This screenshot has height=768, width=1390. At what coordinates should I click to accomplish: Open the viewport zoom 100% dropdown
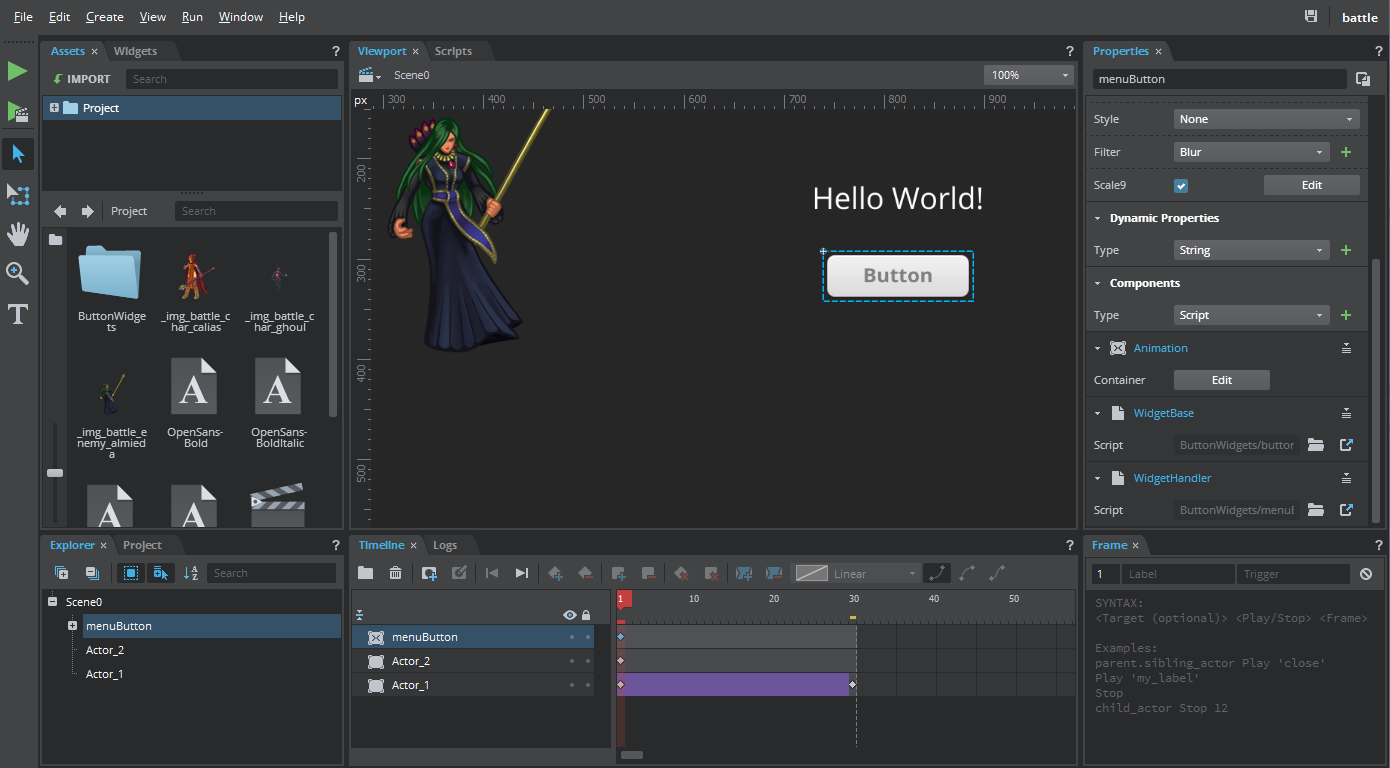click(1028, 75)
